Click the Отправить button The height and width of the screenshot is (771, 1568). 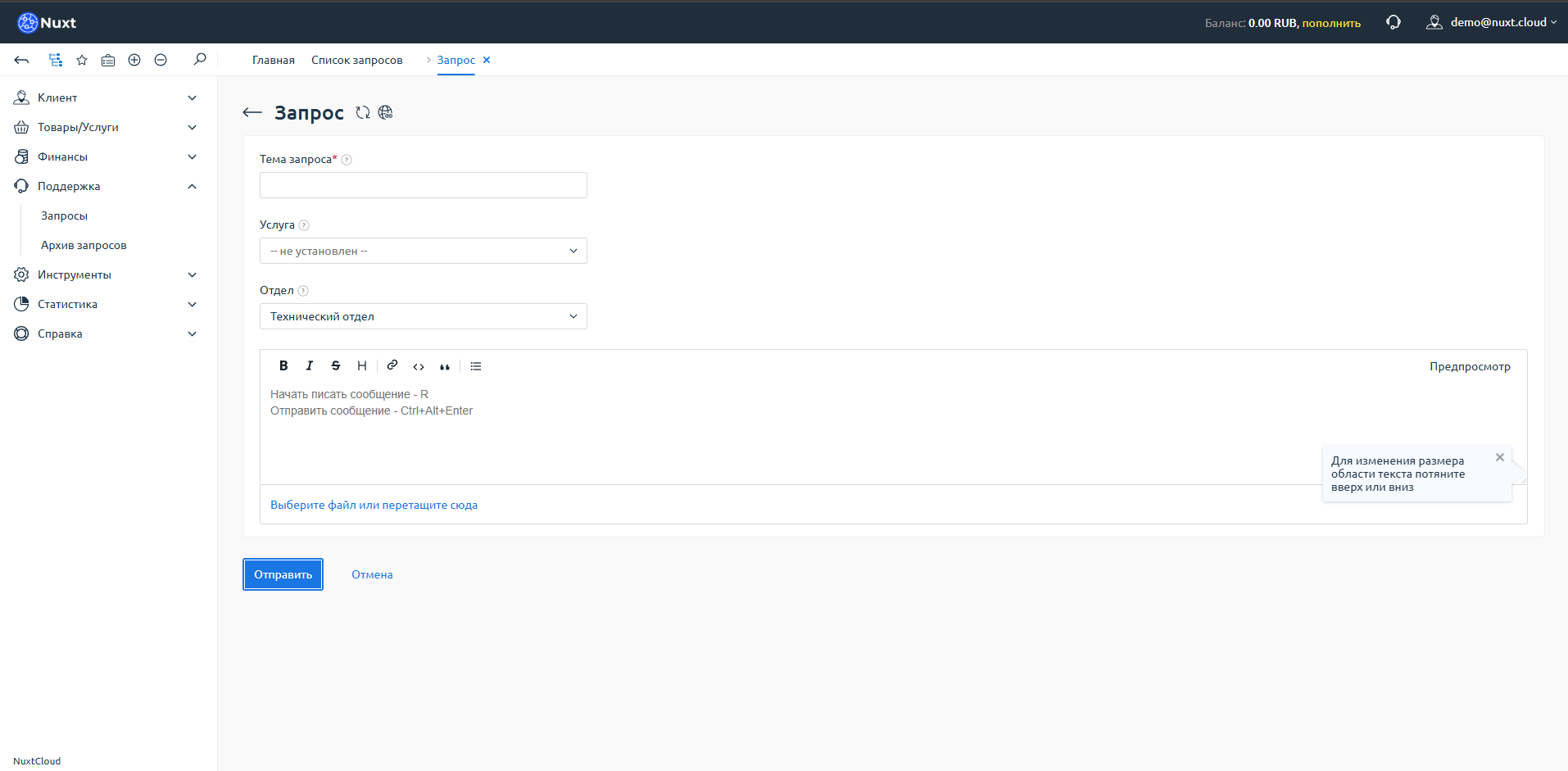pos(282,574)
